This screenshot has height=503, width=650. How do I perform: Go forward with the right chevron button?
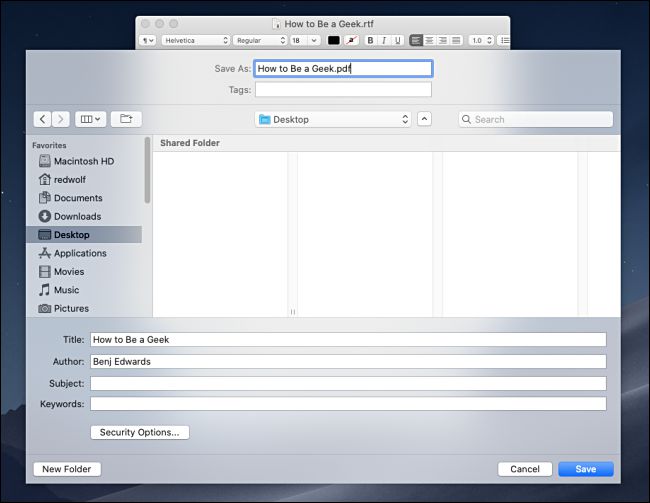click(61, 119)
